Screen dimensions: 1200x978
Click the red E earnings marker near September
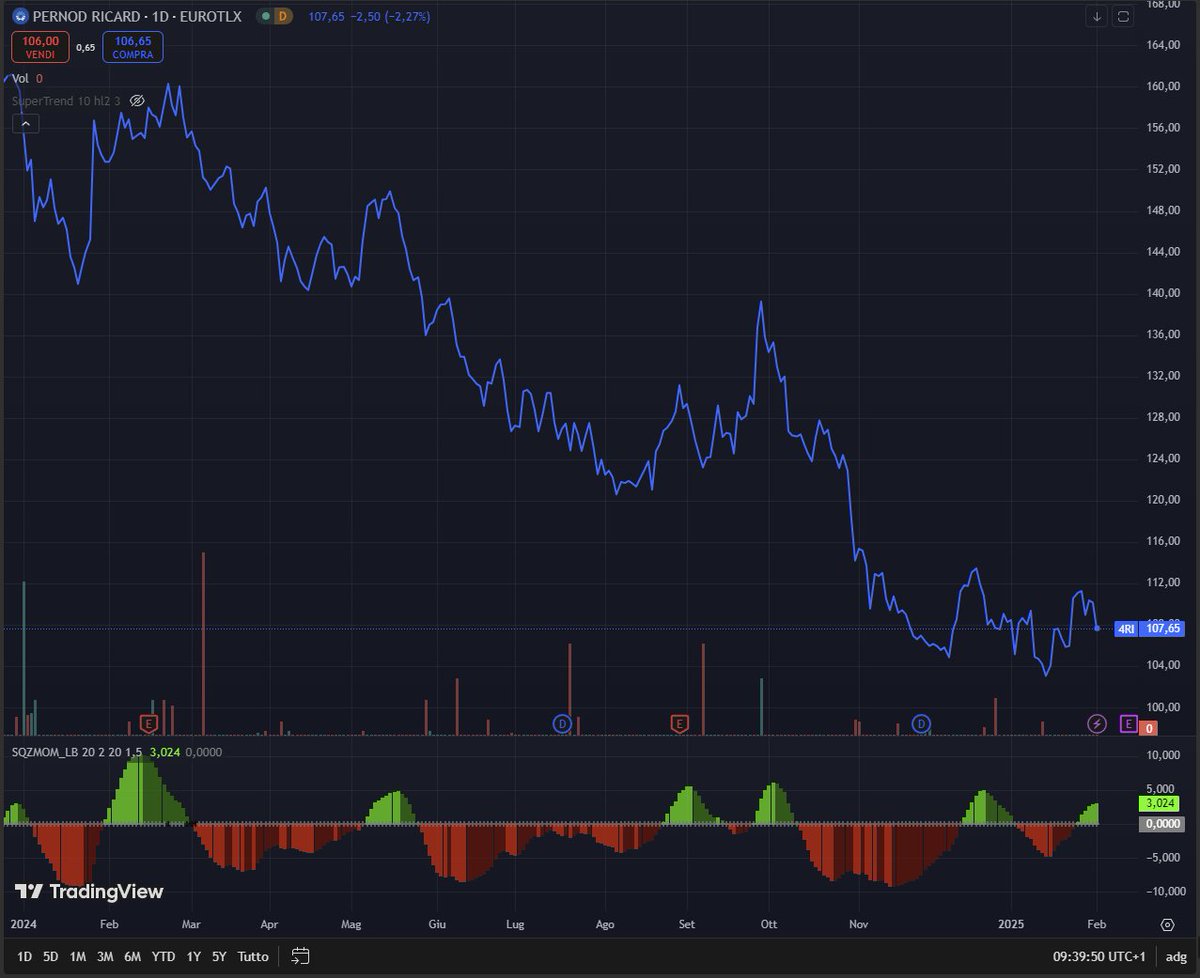click(680, 723)
